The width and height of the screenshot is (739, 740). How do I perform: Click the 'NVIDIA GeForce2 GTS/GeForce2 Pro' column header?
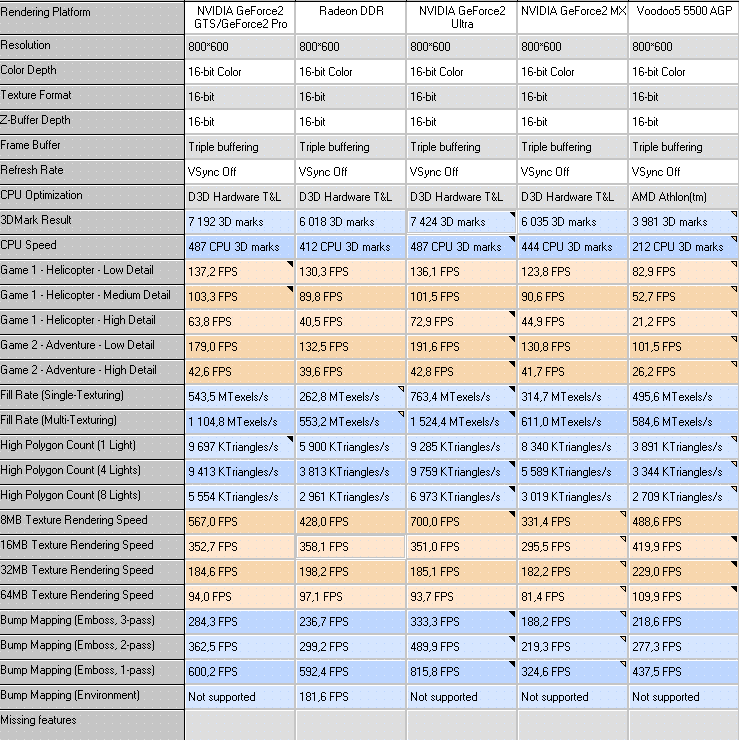[240, 17]
